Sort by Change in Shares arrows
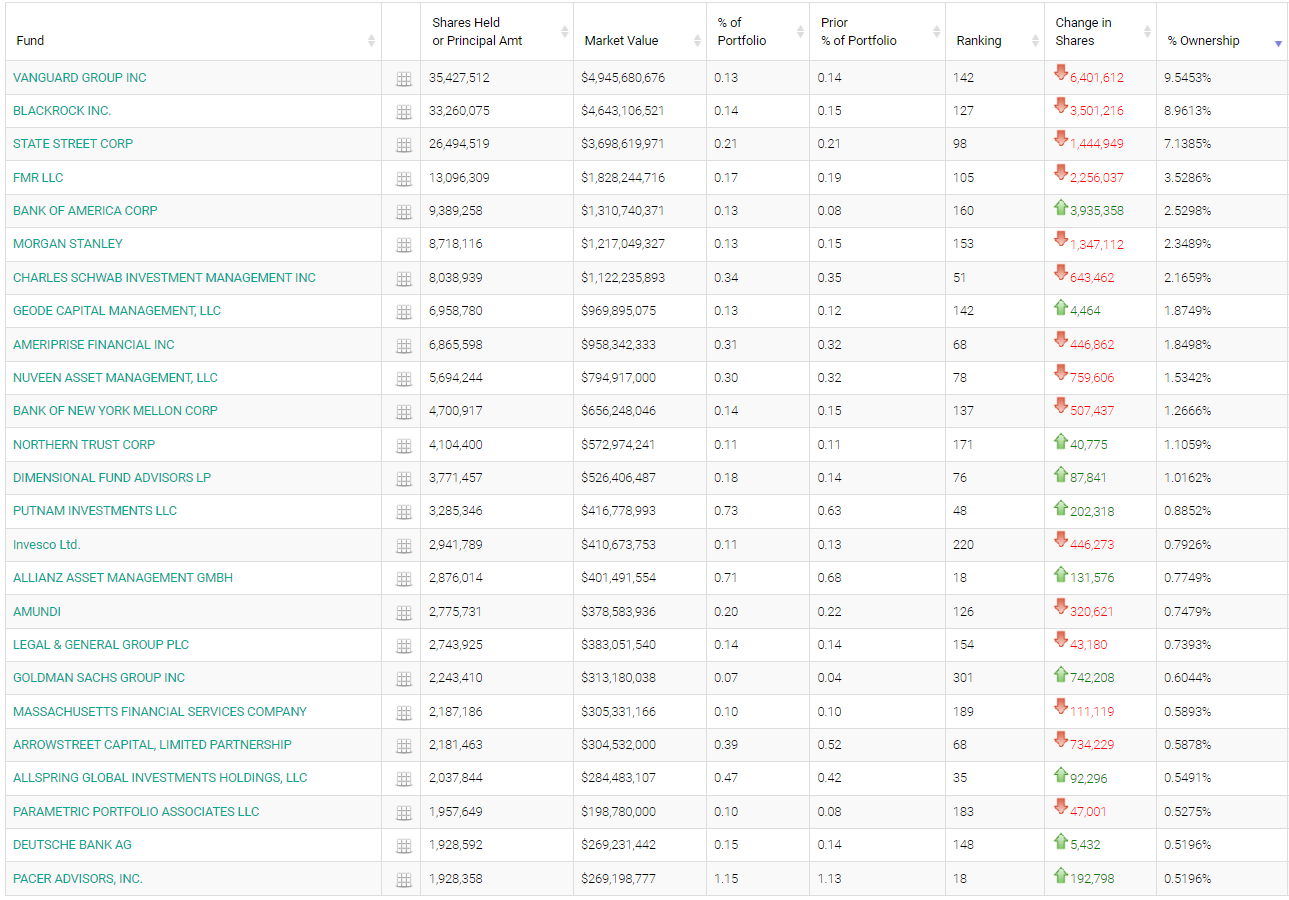 (x=1147, y=32)
